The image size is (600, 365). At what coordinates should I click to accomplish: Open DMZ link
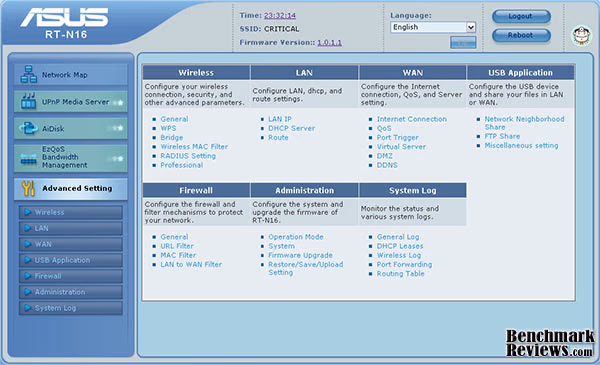click(x=385, y=156)
